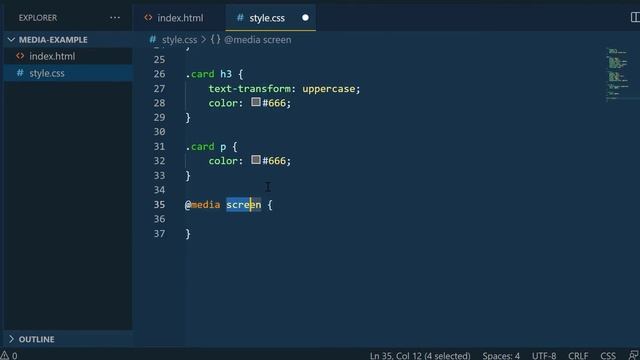Click the '#666' value on line 32
The image size is (640, 360).
point(274,161)
